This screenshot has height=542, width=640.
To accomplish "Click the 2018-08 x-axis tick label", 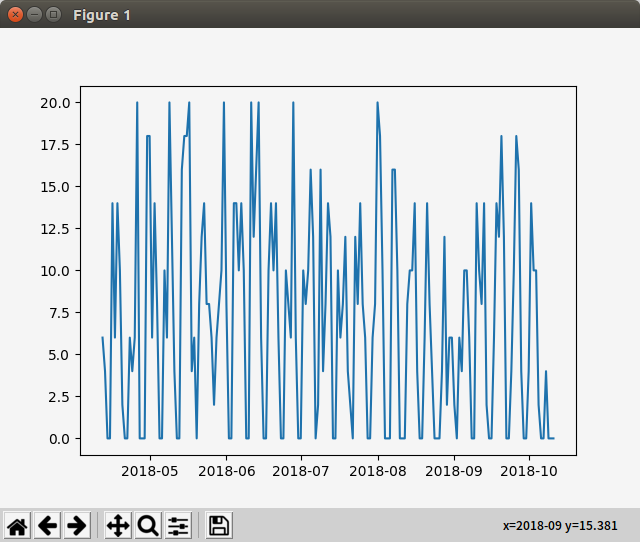I will pos(378,470).
